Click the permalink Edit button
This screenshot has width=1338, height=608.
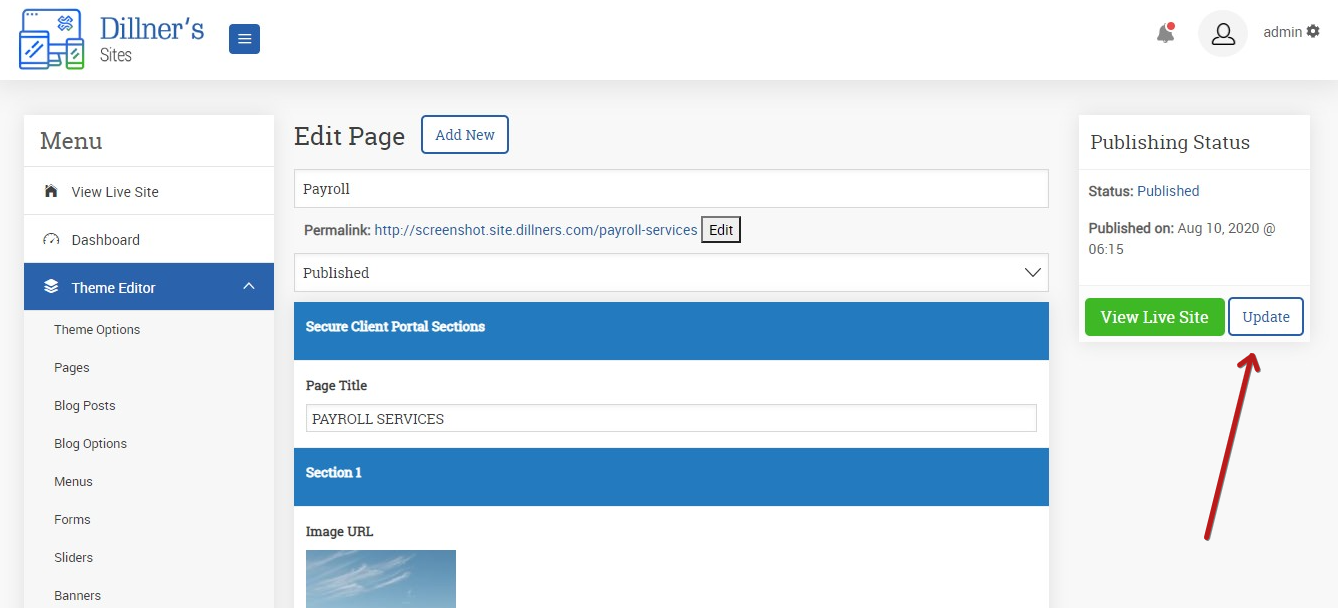click(x=721, y=230)
